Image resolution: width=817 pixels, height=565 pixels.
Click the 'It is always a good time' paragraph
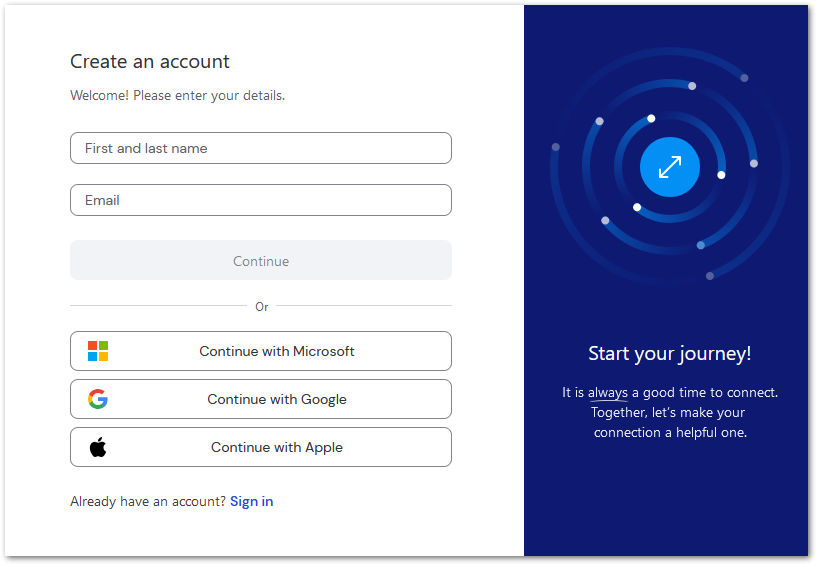coord(670,412)
